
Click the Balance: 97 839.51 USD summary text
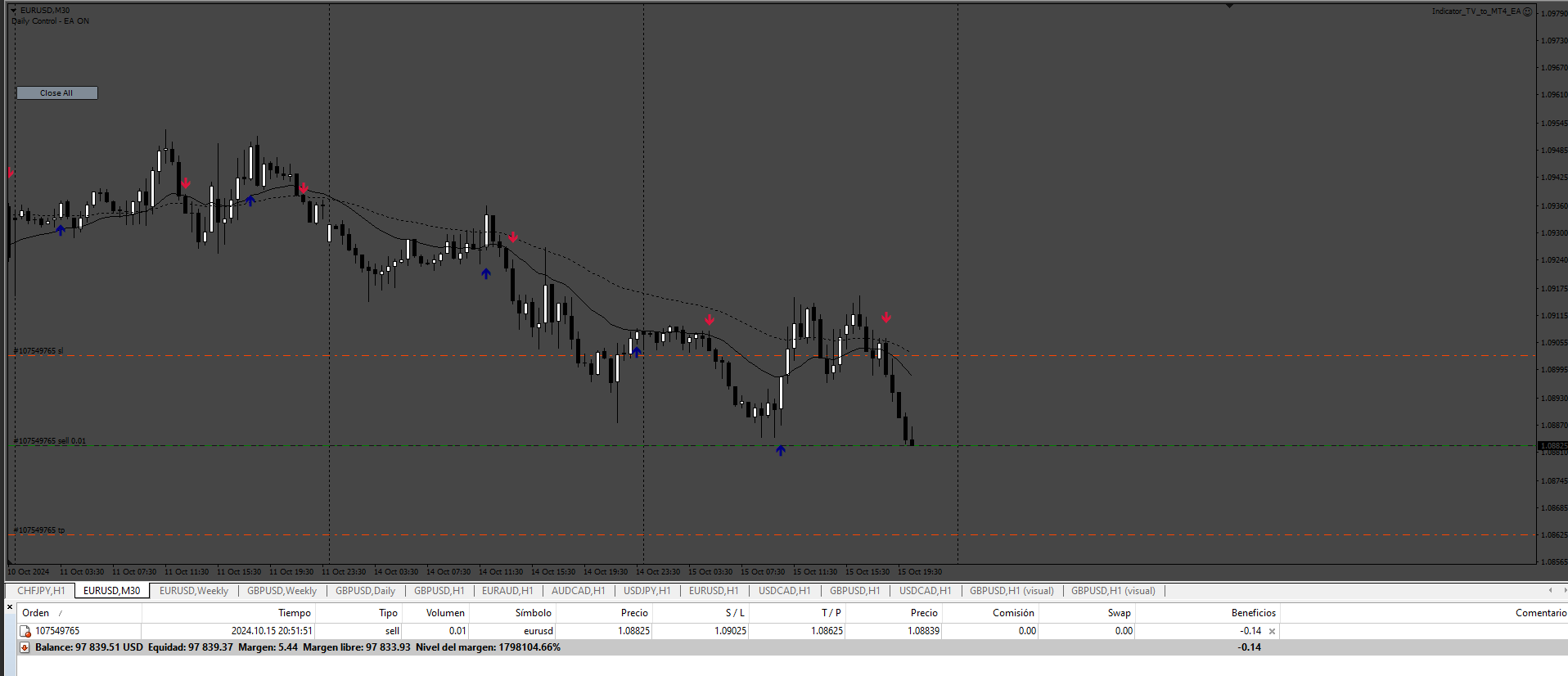89,647
